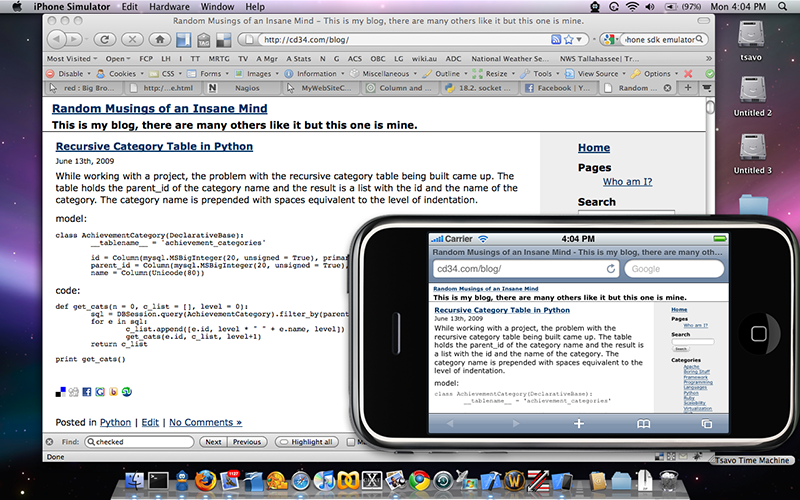800x500 pixels.
Task: Switch to the Facebook tab
Action: pyautogui.click(x=560, y=88)
